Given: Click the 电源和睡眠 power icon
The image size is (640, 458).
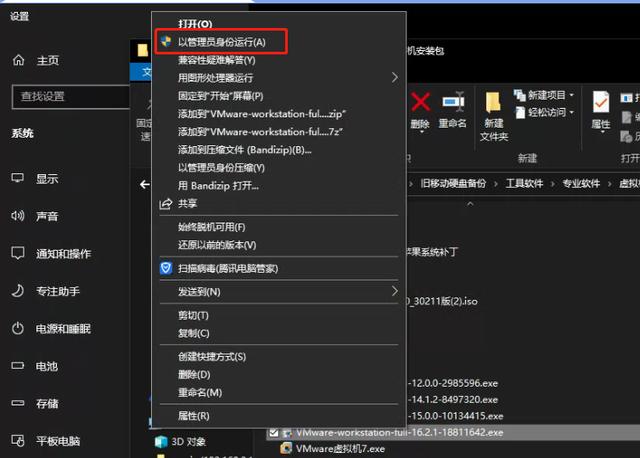Looking at the screenshot, I should [18, 328].
